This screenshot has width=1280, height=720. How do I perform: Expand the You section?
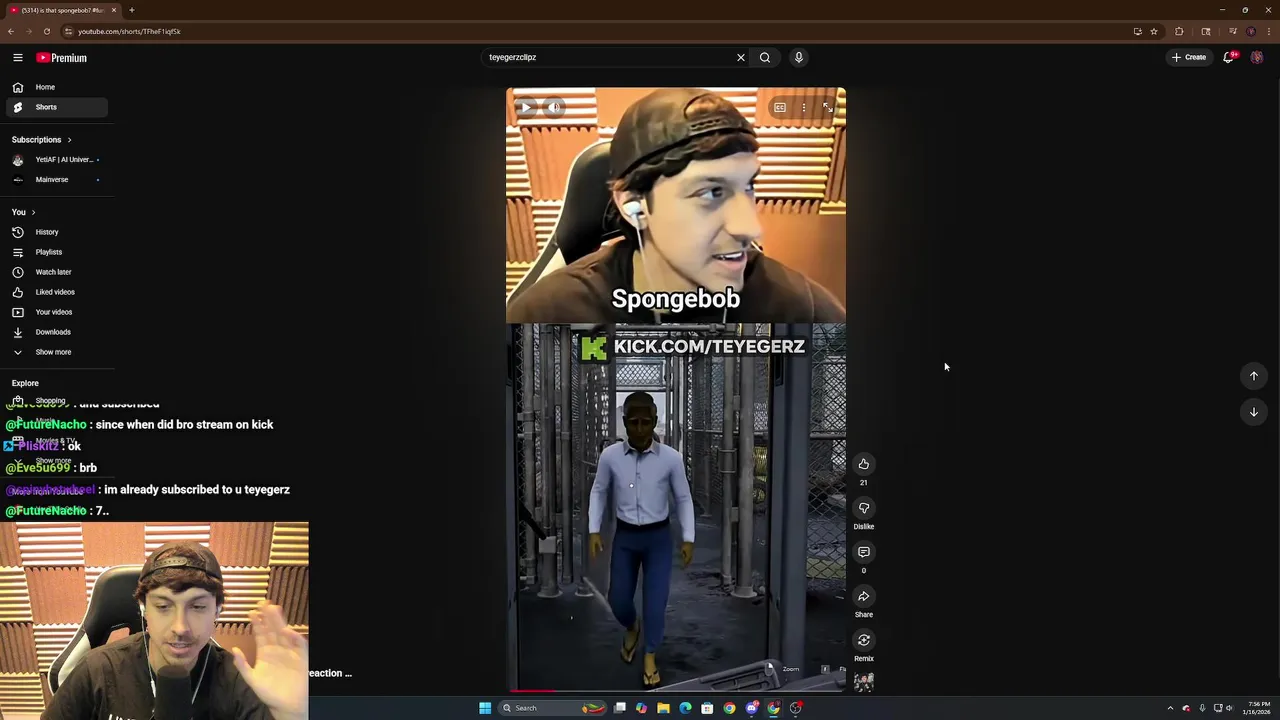tap(23, 212)
